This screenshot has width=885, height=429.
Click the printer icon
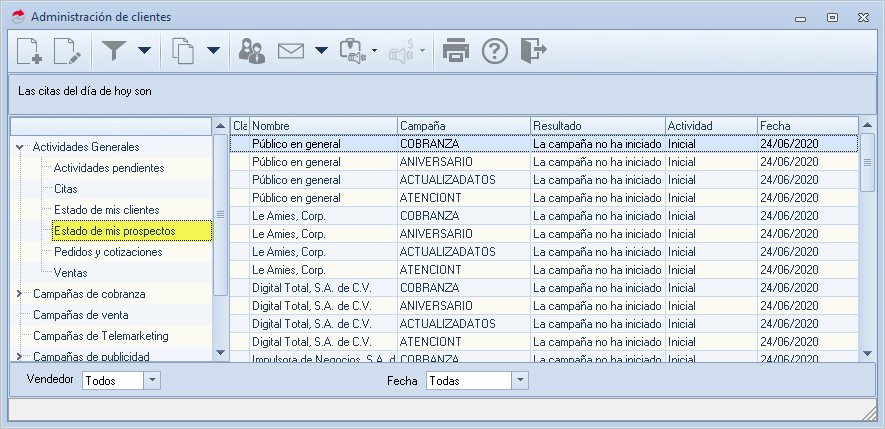click(x=456, y=50)
